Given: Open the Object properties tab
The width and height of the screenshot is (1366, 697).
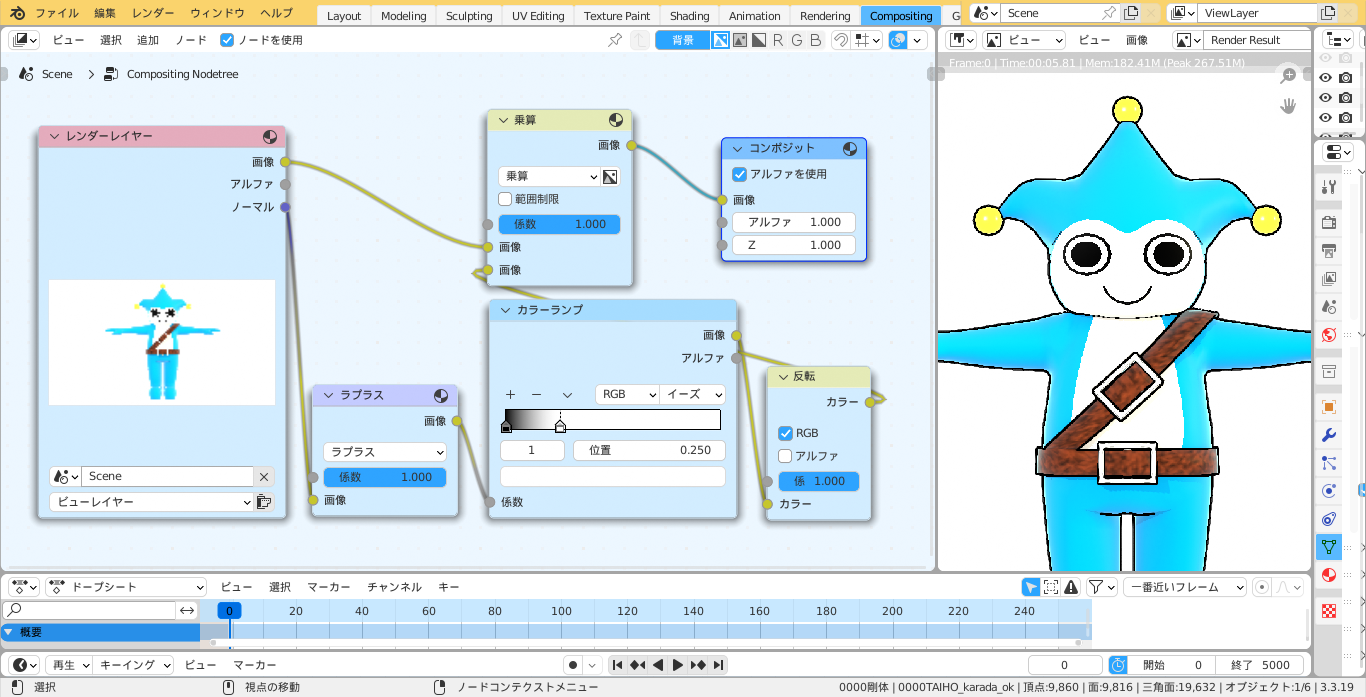Looking at the screenshot, I should [1329, 407].
